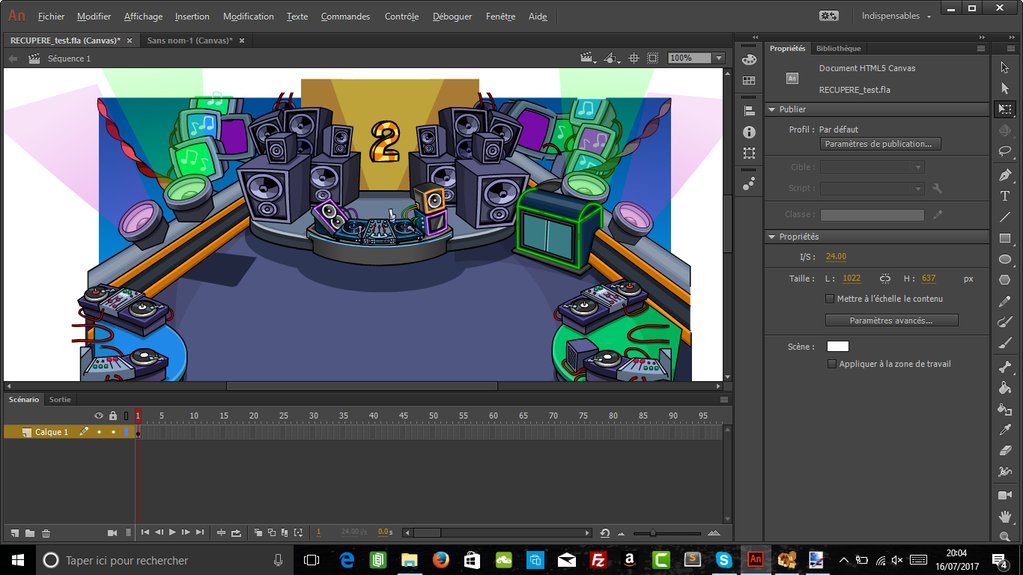Toggle Calque 1 lock dot
Screen dimensions: 1023x575
114,432
